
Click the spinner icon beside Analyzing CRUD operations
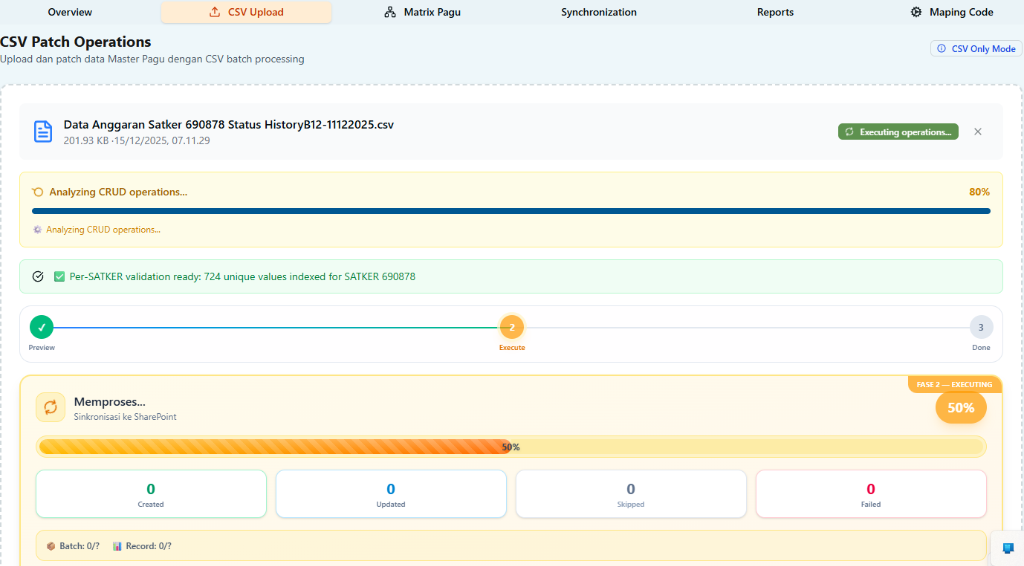click(38, 192)
